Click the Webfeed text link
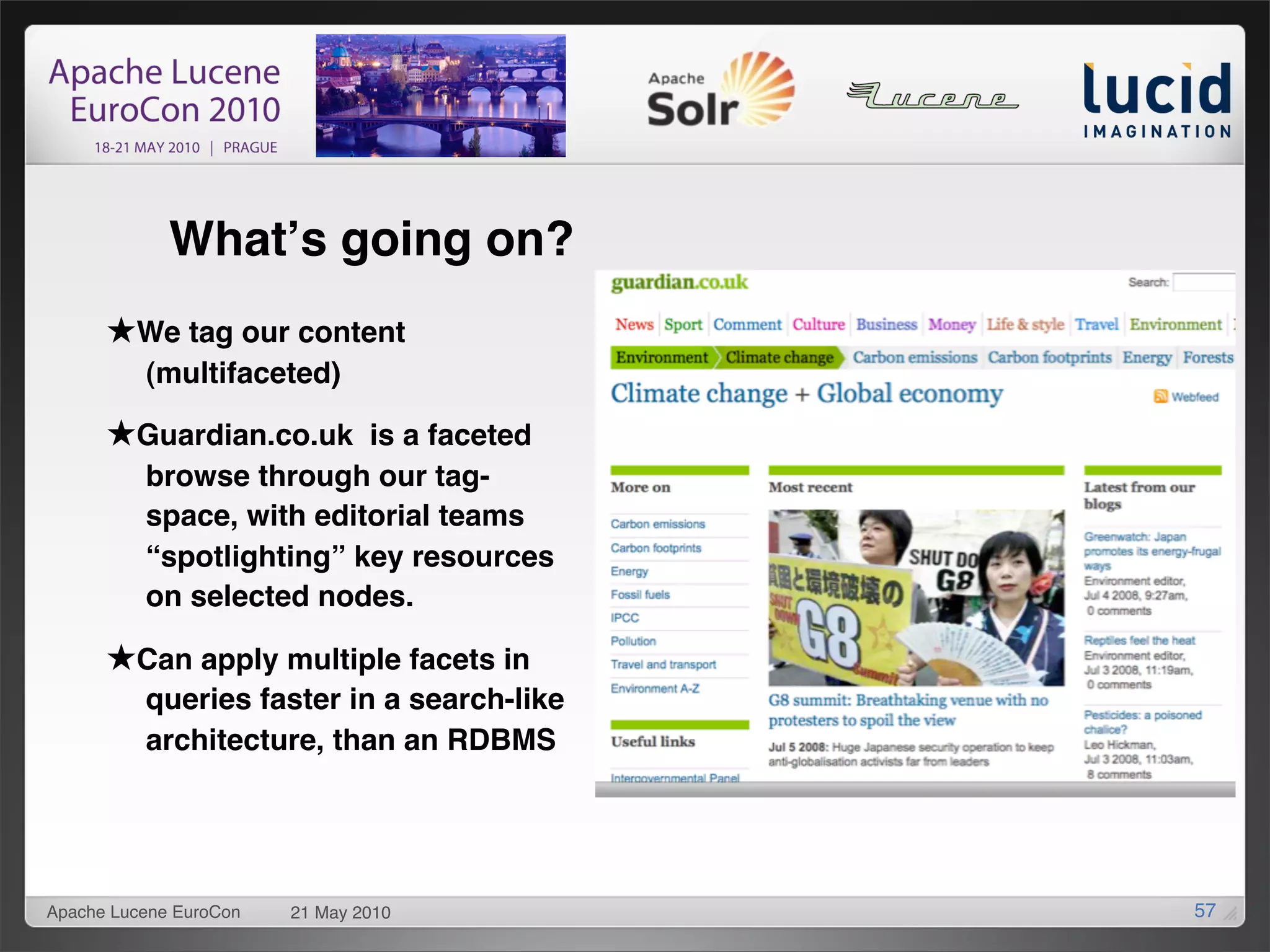 tap(1195, 397)
